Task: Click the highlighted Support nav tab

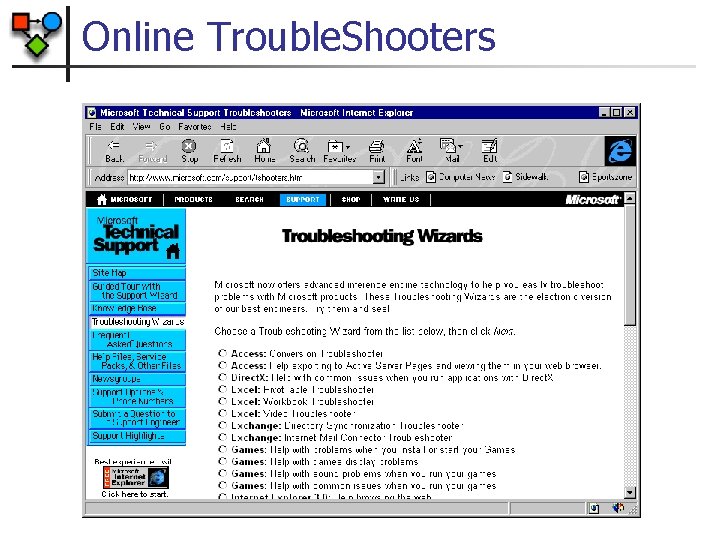Action: (303, 199)
